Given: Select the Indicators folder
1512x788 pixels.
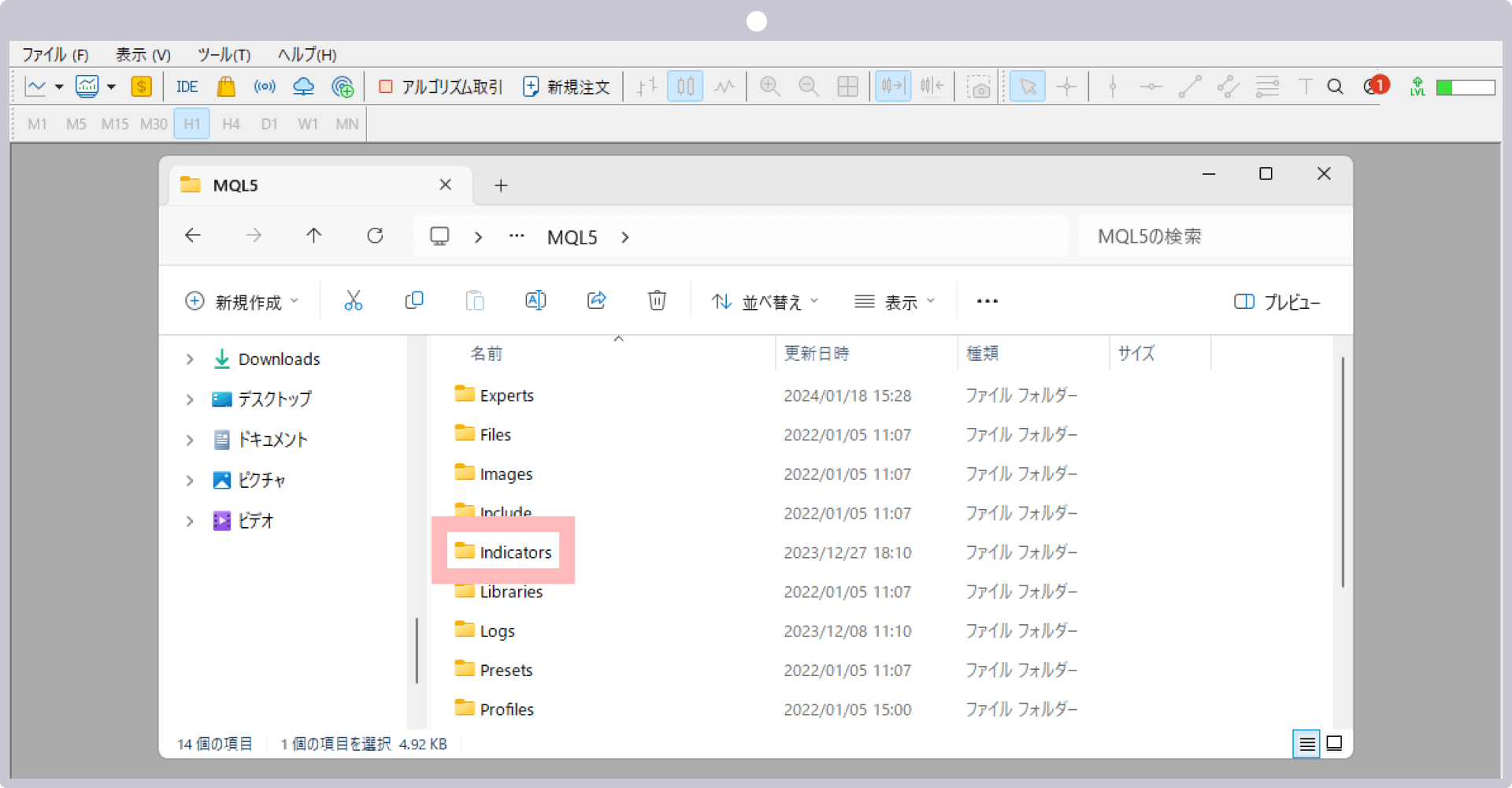Looking at the screenshot, I should (x=503, y=552).
